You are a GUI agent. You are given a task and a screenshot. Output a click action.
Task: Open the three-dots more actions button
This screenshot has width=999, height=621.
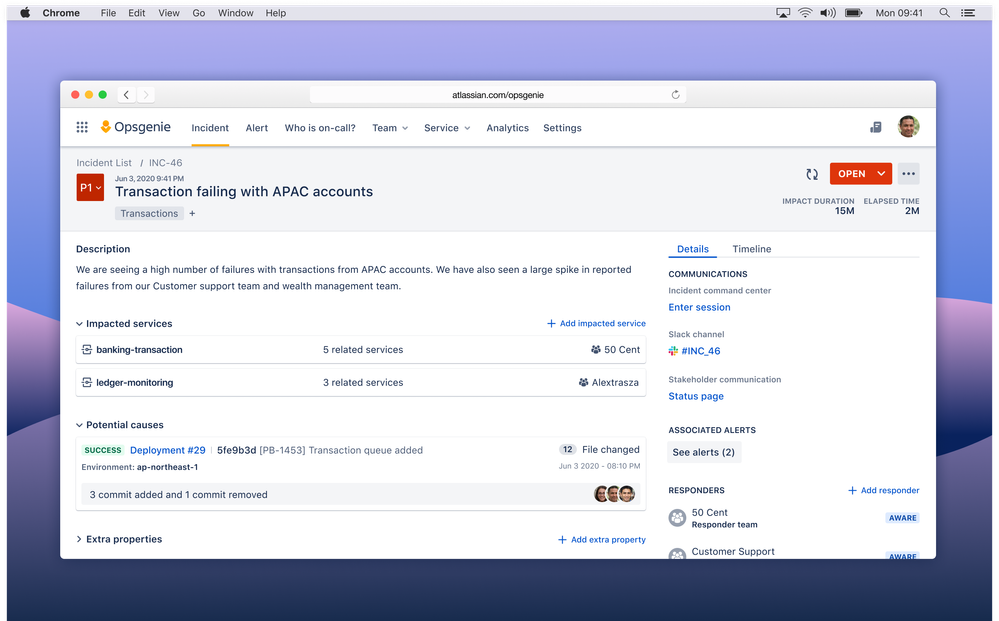pyautogui.click(x=909, y=173)
